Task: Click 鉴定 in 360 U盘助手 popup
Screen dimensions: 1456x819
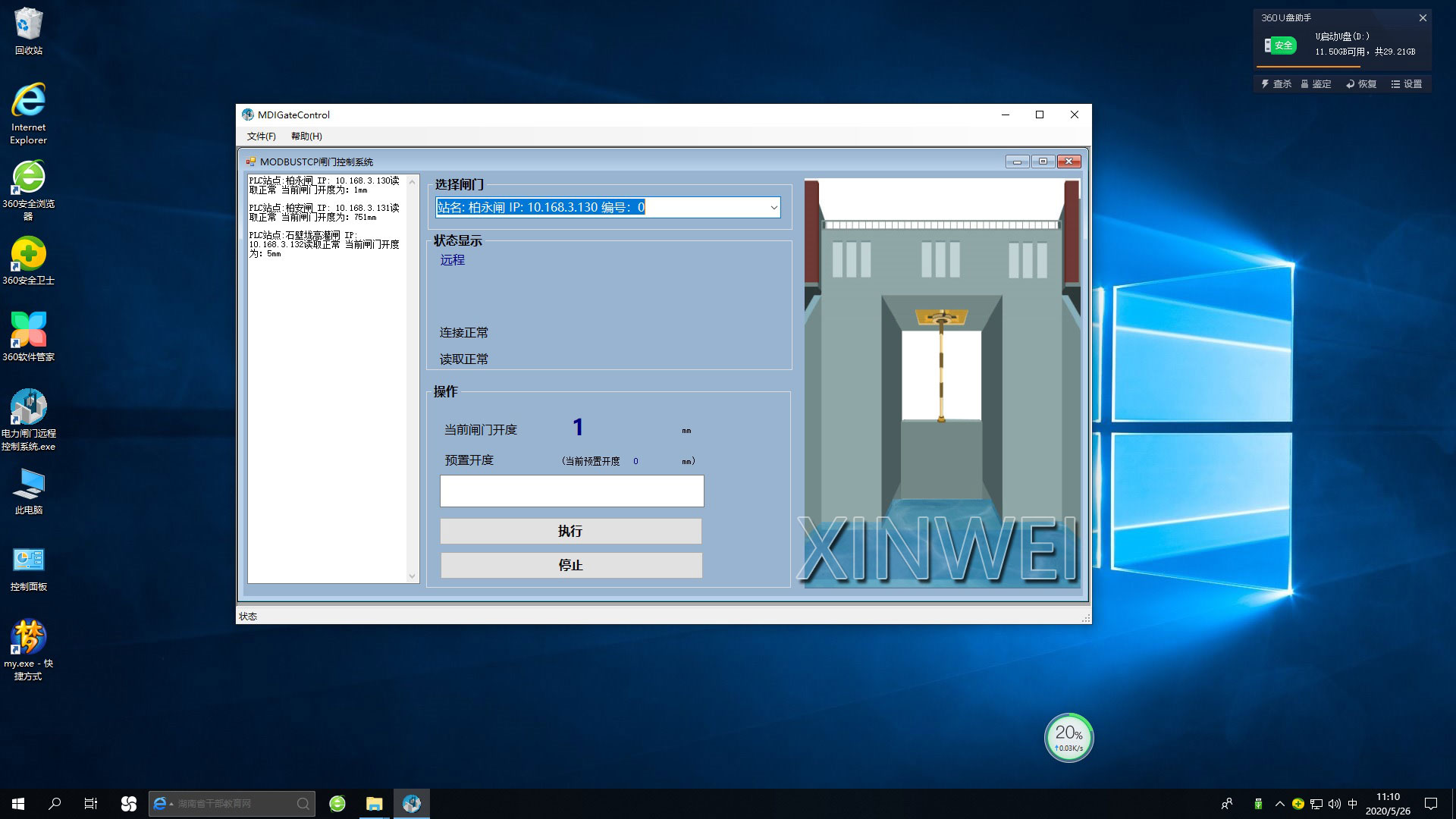Action: click(1316, 84)
